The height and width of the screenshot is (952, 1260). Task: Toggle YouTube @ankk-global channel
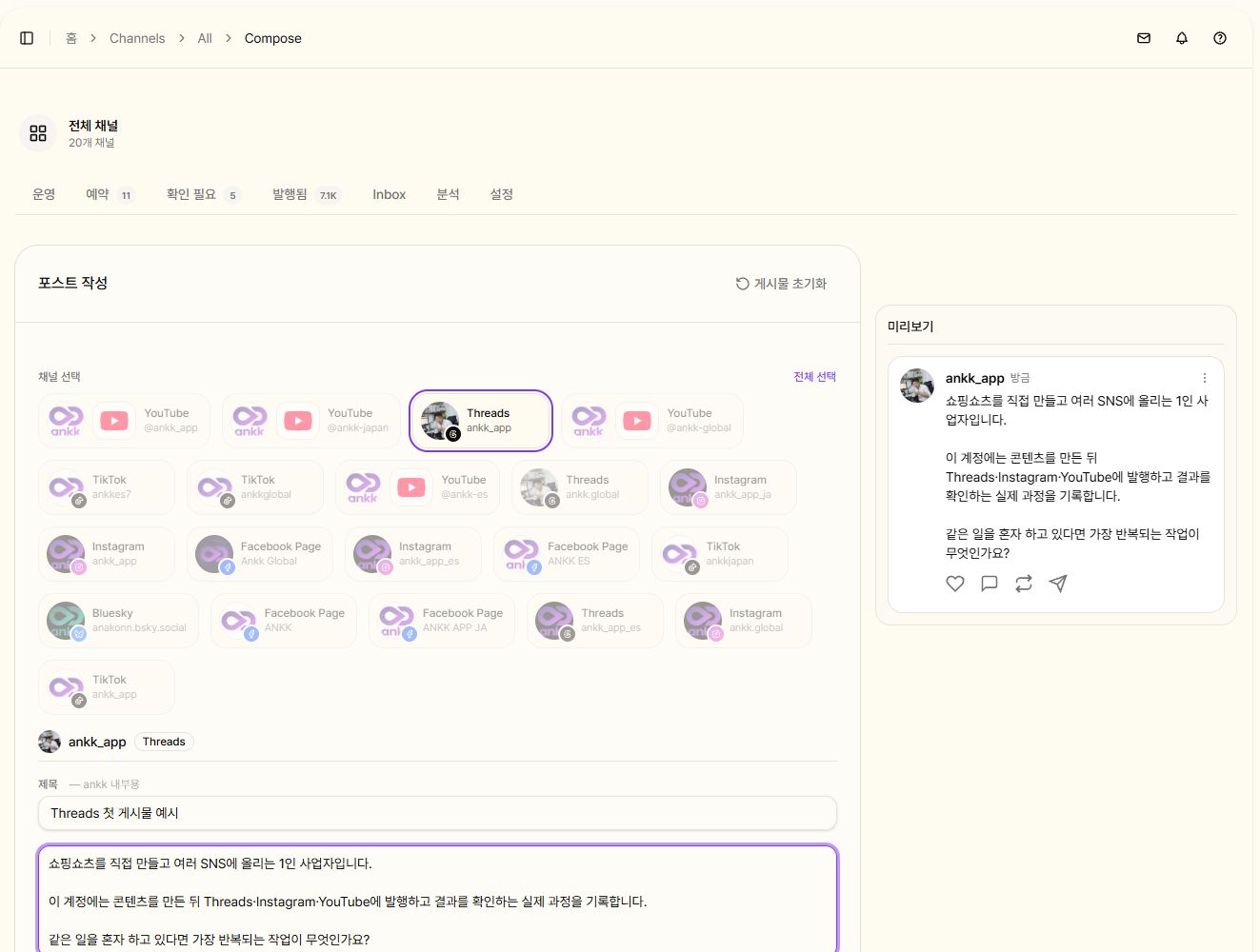tap(652, 421)
